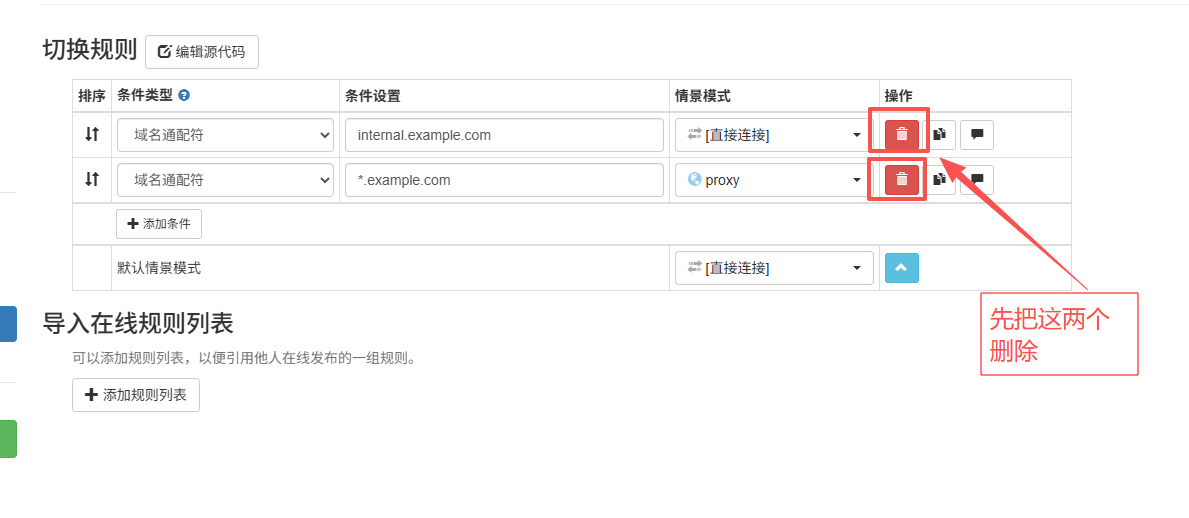Click the blue sidebar button at left edge
This screenshot has height=518, width=1189.
(x=8, y=324)
